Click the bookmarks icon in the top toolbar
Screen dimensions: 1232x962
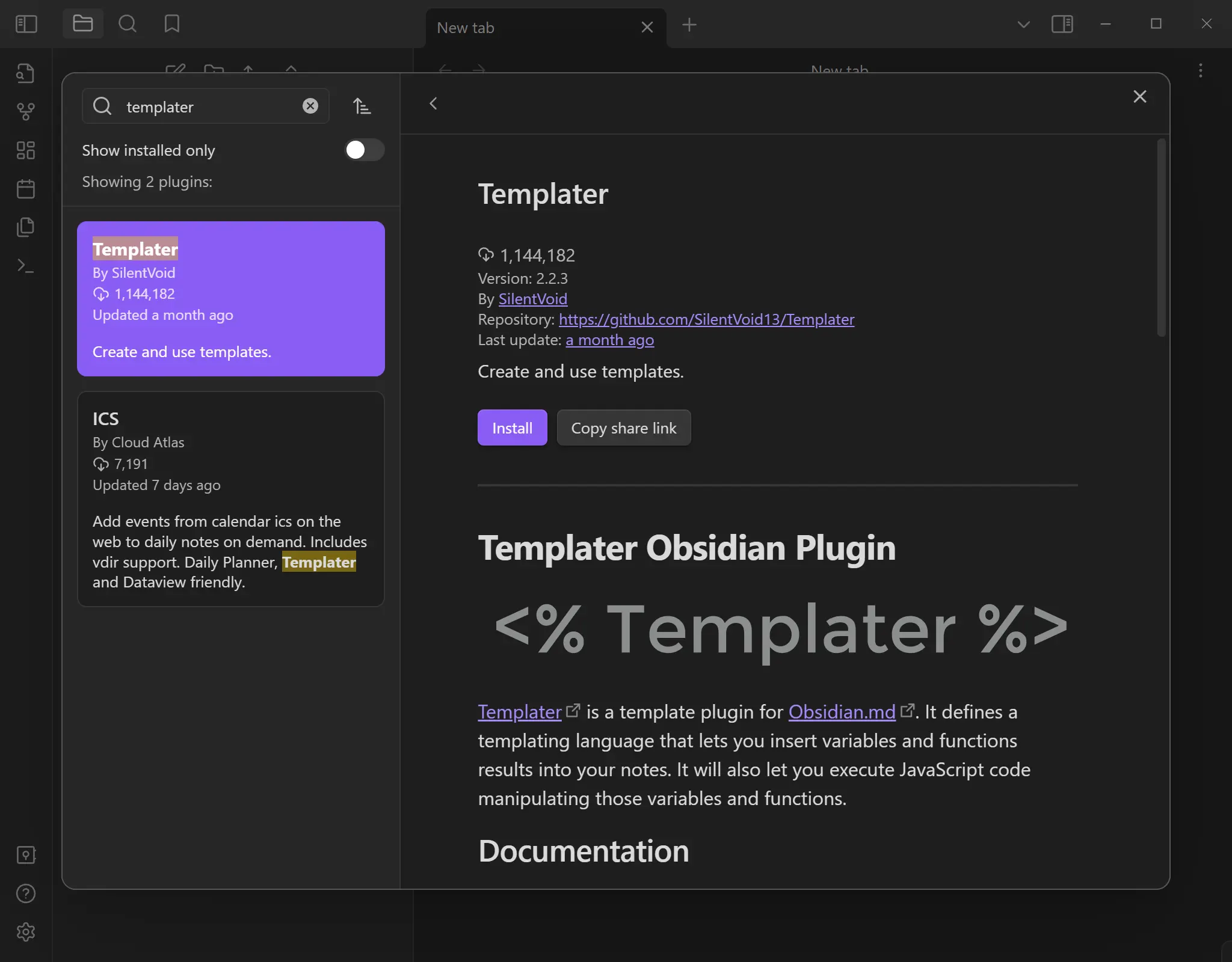click(171, 24)
